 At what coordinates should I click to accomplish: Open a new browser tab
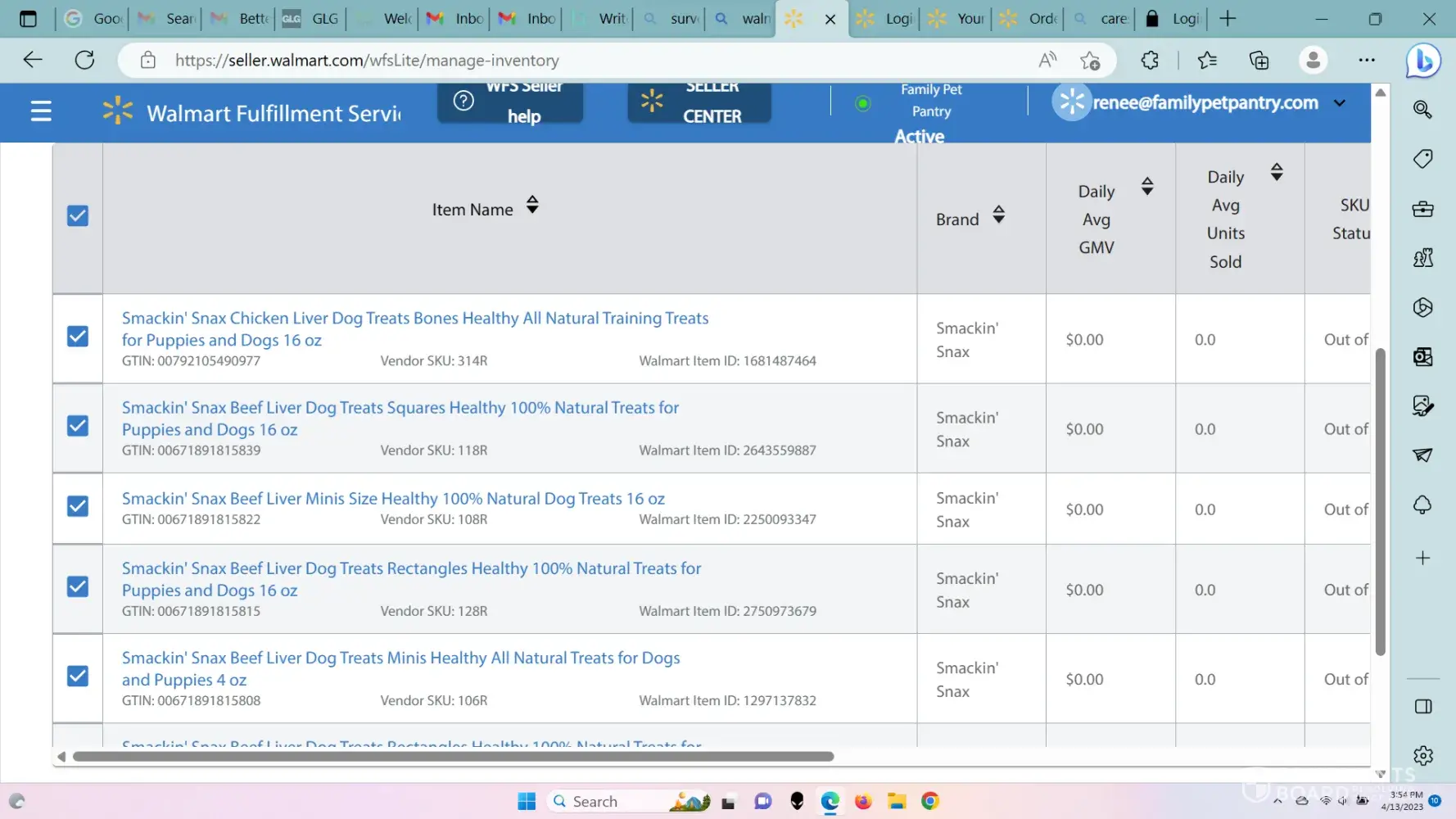(x=1227, y=19)
